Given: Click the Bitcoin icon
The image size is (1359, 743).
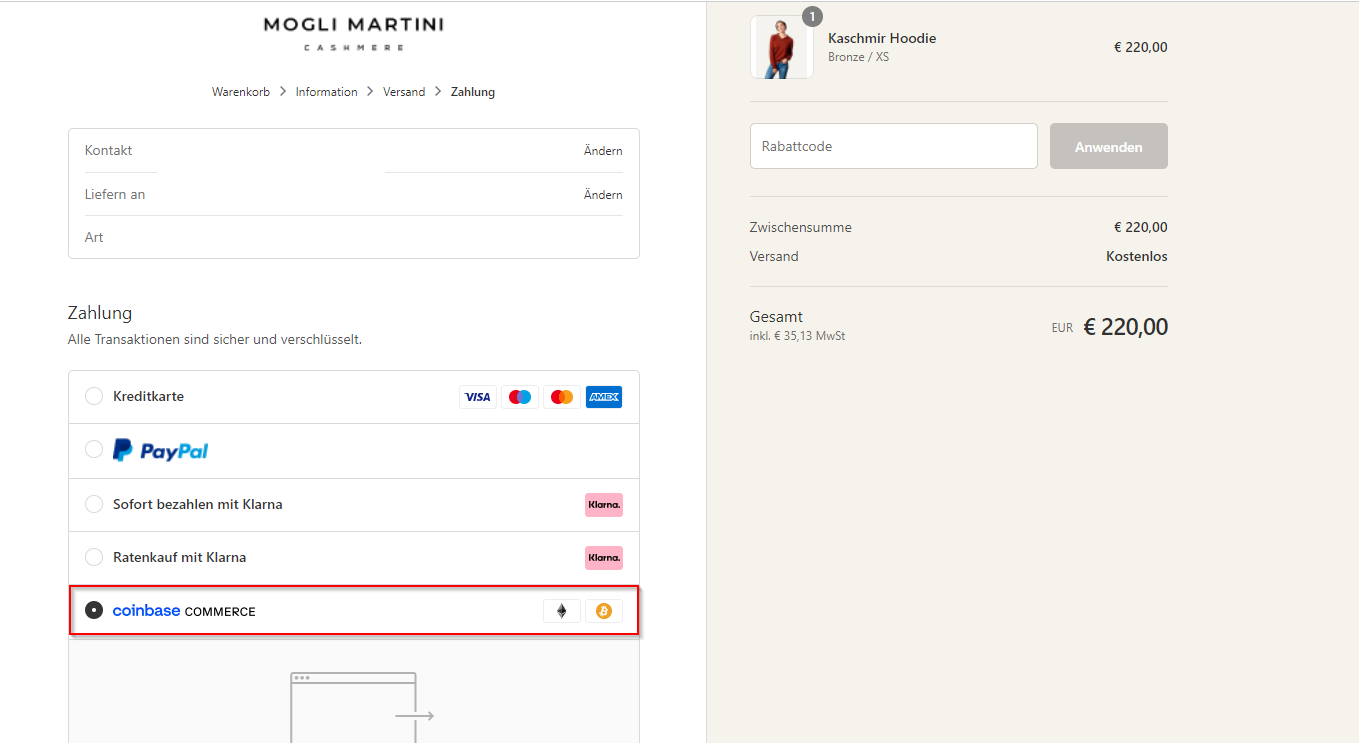Looking at the screenshot, I should pyautogui.click(x=604, y=611).
